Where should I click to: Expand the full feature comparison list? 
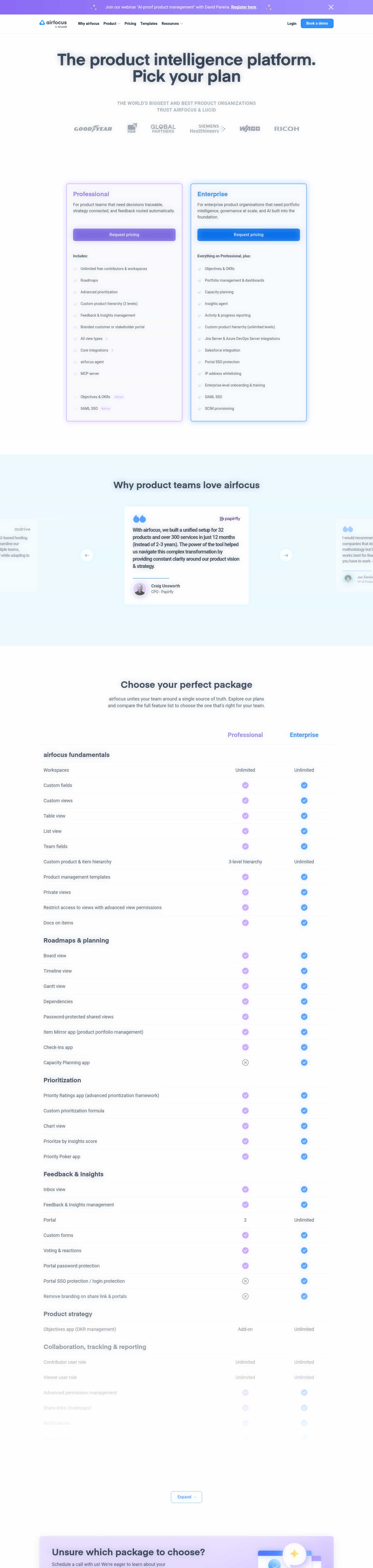point(187,1497)
